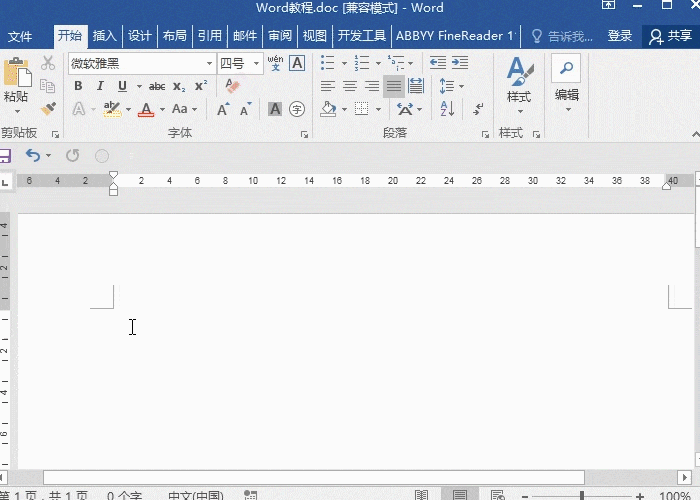Image resolution: width=700 pixels, height=500 pixels.
Task: Launch the Paragraph dialog box
Action: 485,134
